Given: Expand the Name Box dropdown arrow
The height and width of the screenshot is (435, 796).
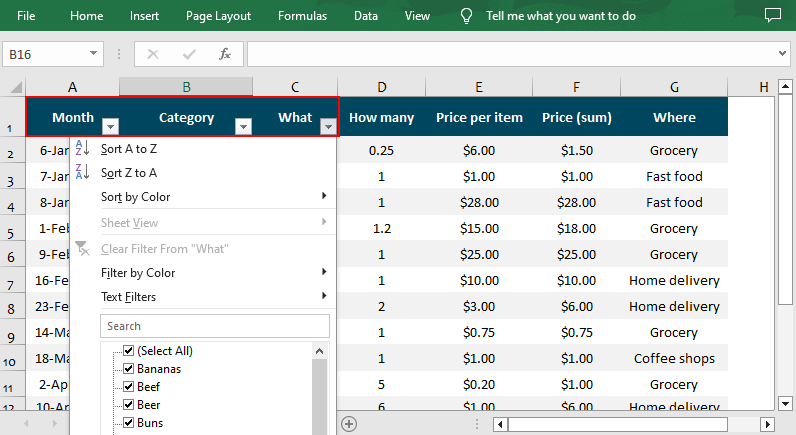Looking at the screenshot, I should click(x=93, y=53).
